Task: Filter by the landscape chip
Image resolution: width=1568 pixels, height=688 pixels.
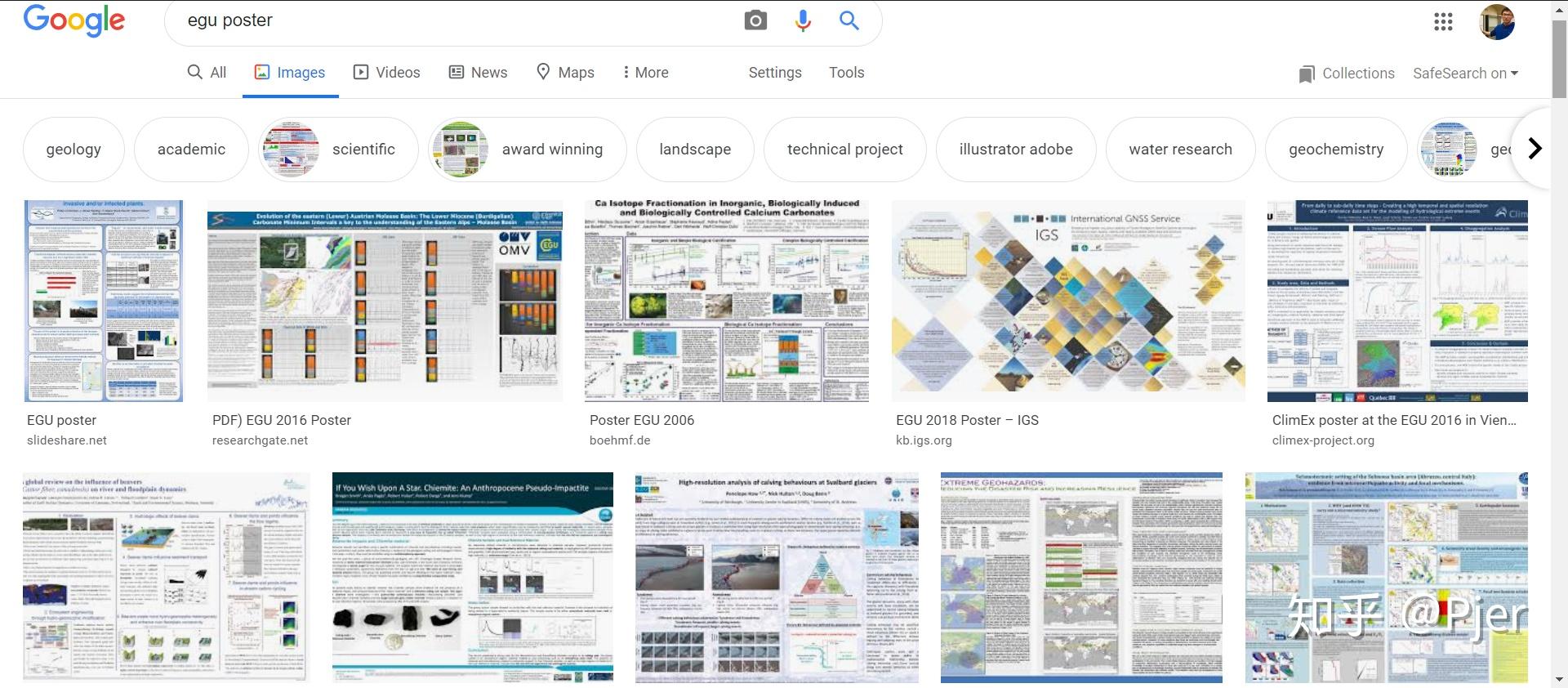Action: coord(695,149)
